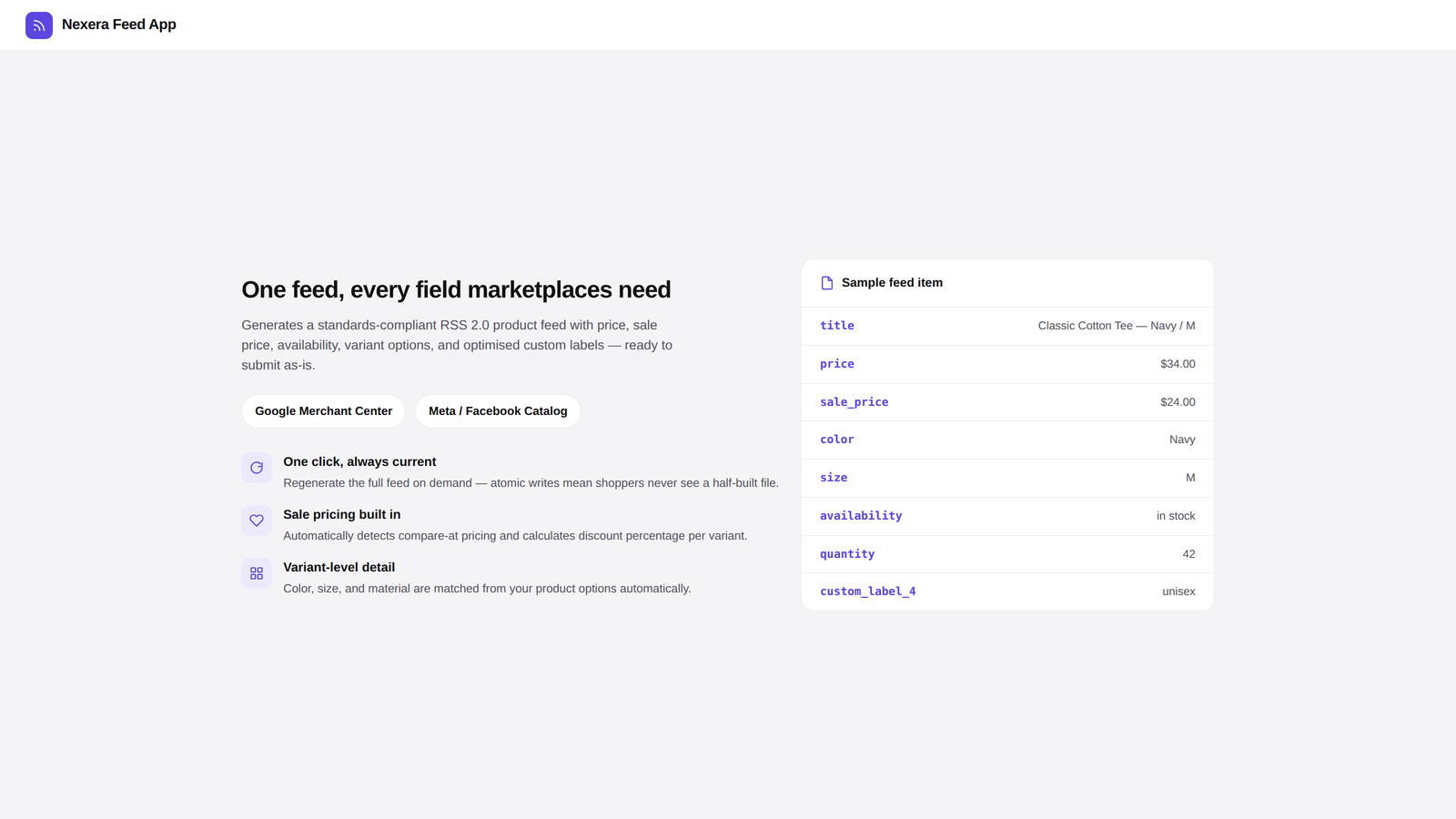Viewport: 1456px width, 819px height.
Task: Click the Nexera Feed App title
Action: [x=119, y=25]
